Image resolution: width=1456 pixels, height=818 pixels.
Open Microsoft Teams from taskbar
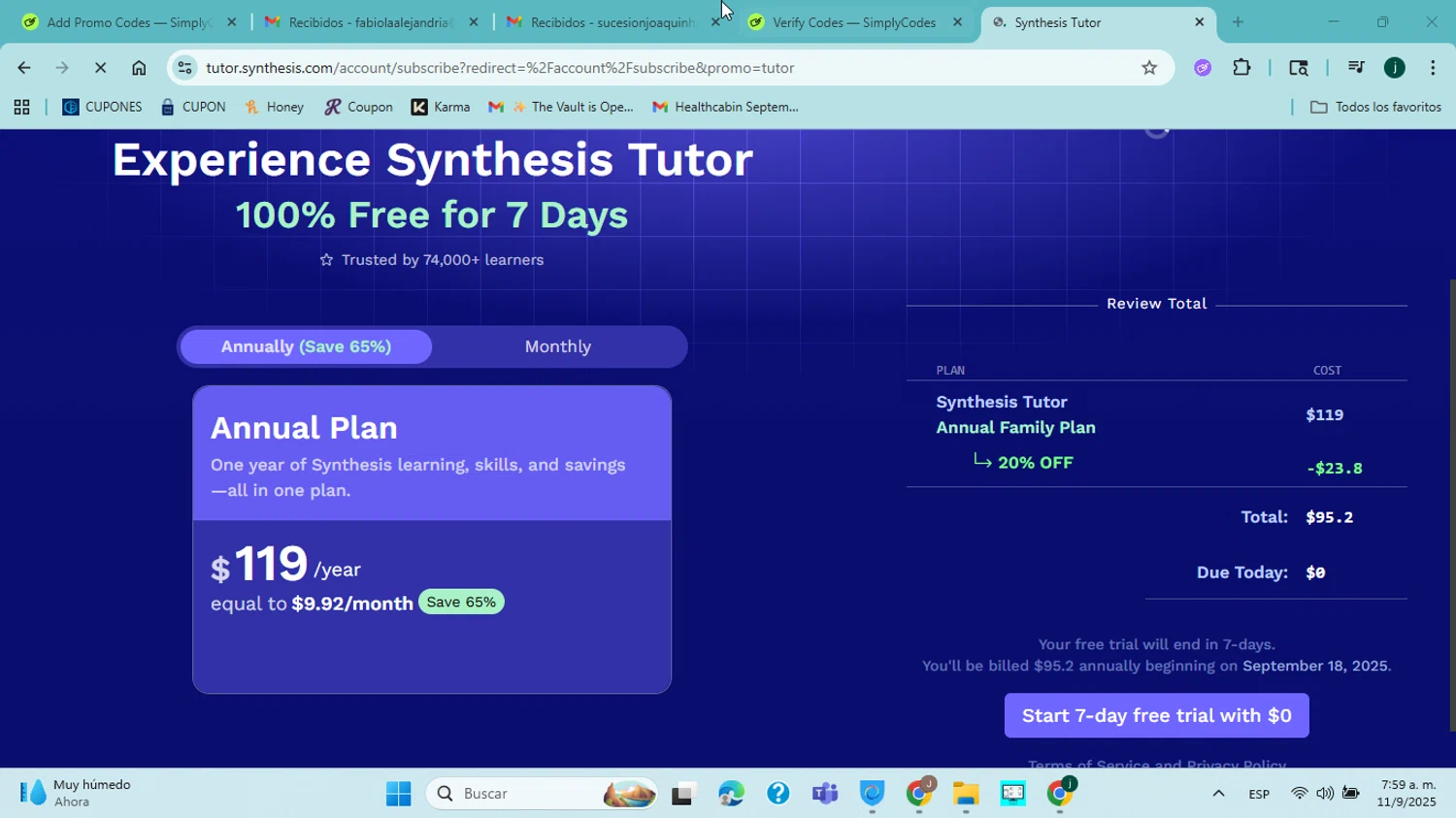pyautogui.click(x=825, y=794)
